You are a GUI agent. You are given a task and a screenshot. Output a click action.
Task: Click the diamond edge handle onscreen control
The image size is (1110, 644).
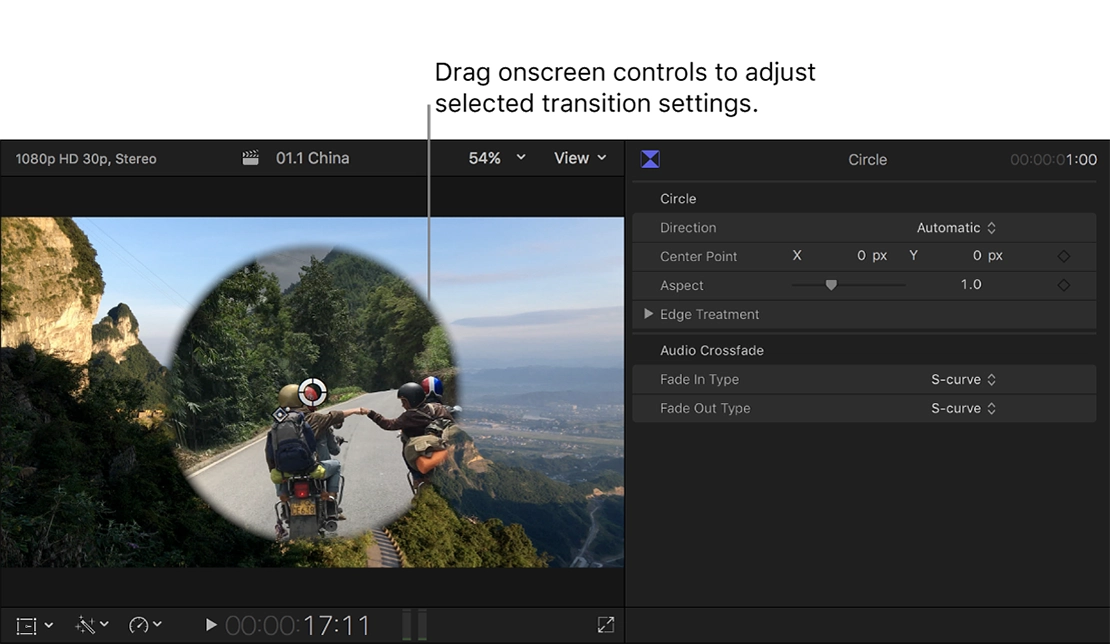(x=280, y=413)
